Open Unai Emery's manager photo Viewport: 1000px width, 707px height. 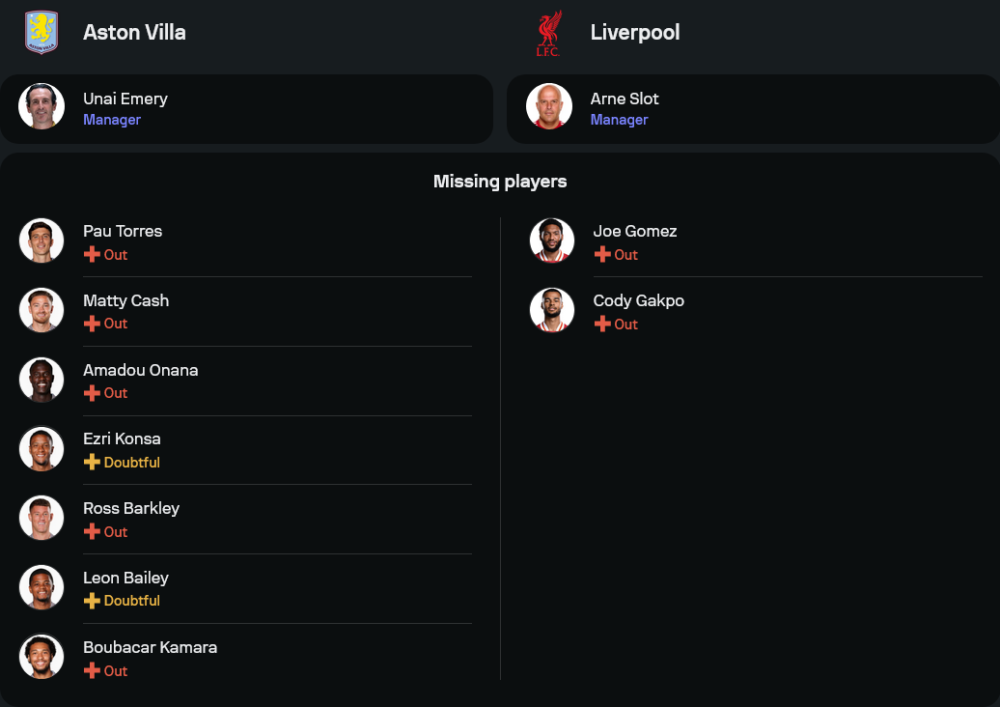pyautogui.click(x=41, y=107)
